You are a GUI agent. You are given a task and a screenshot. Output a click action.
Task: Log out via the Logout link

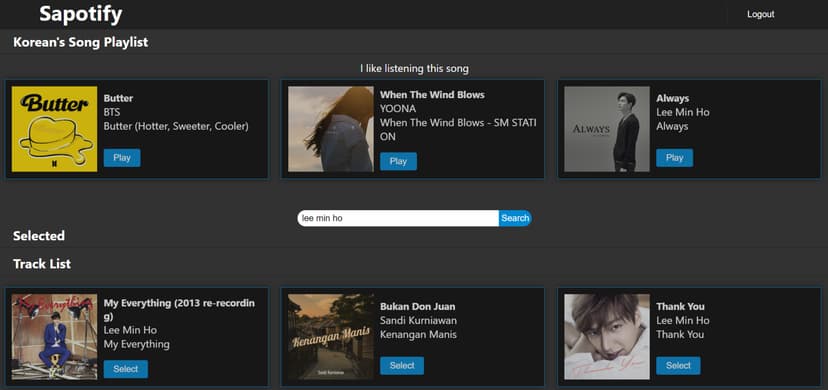(760, 14)
